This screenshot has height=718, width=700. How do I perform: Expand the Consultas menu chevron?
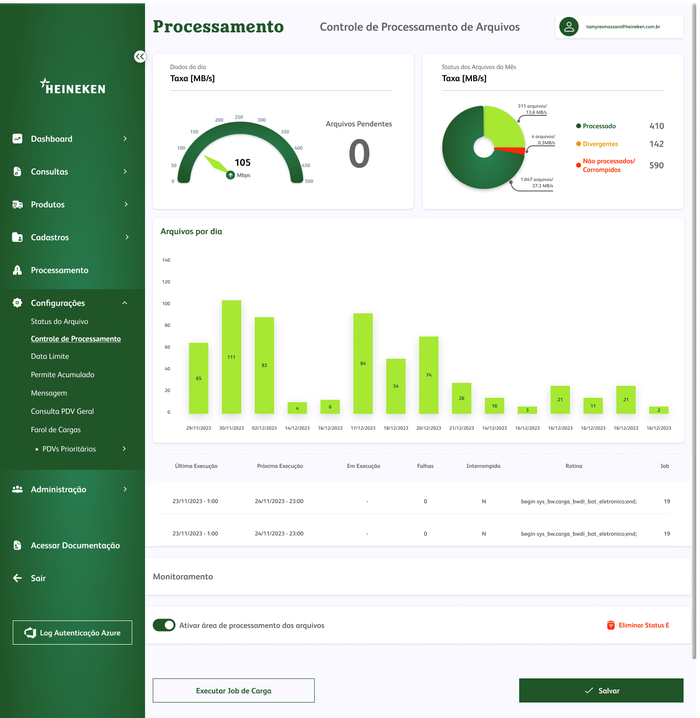point(125,171)
